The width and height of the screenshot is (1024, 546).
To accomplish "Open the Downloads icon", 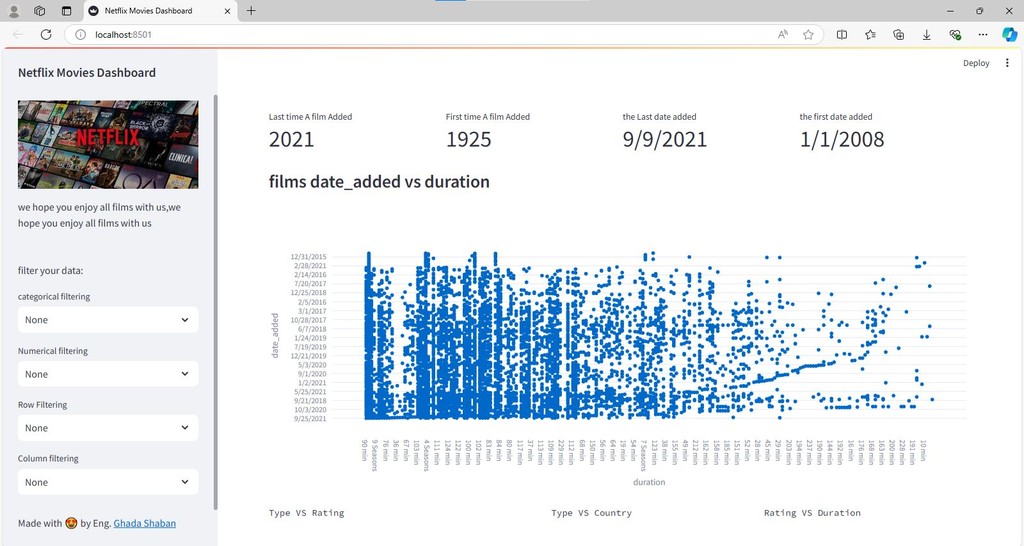I will coord(926,35).
